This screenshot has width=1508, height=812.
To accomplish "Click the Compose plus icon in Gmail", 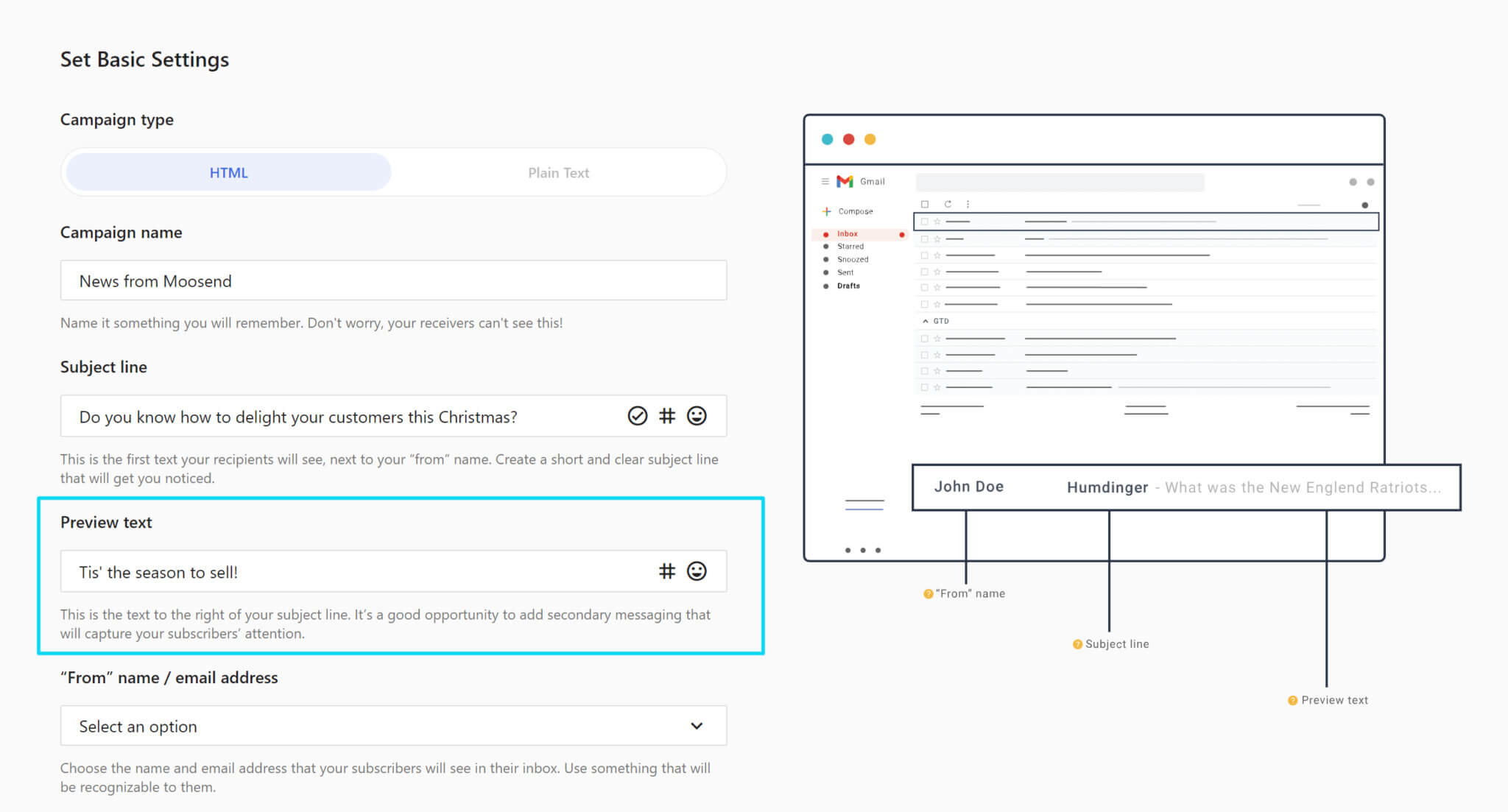I will tap(826, 211).
